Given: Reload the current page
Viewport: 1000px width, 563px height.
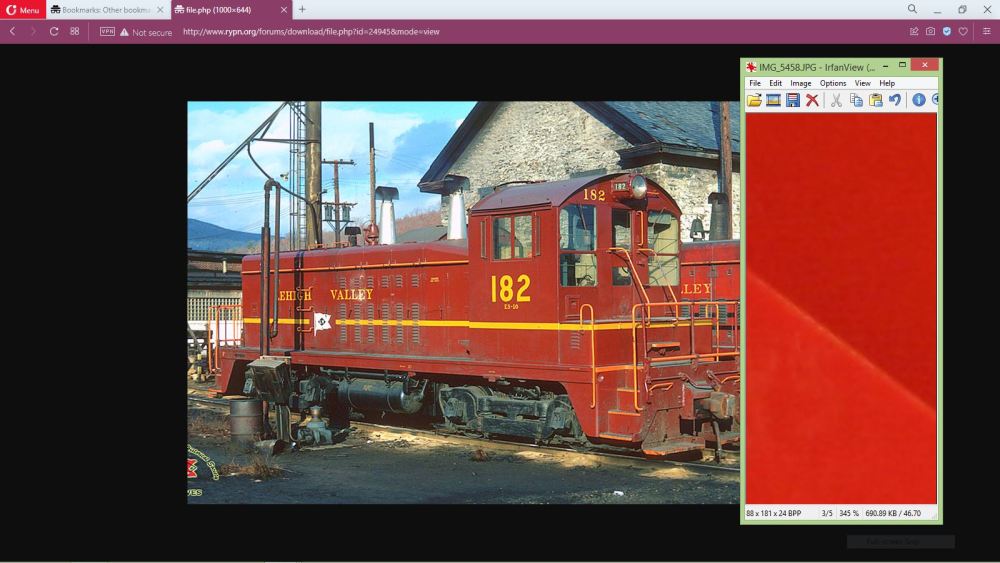Looking at the screenshot, I should pos(54,31).
